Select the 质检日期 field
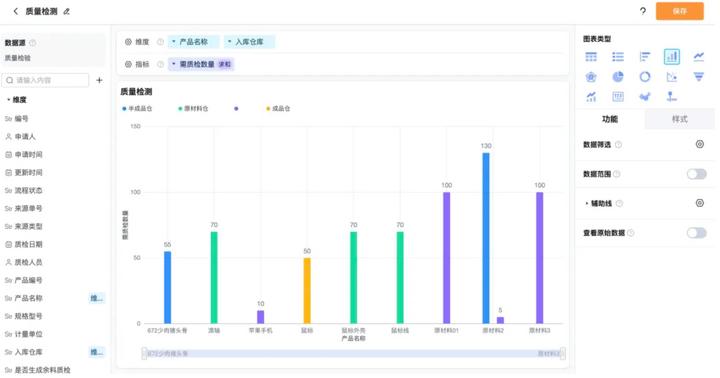Viewport: 720px width, 378px height. coord(28,244)
